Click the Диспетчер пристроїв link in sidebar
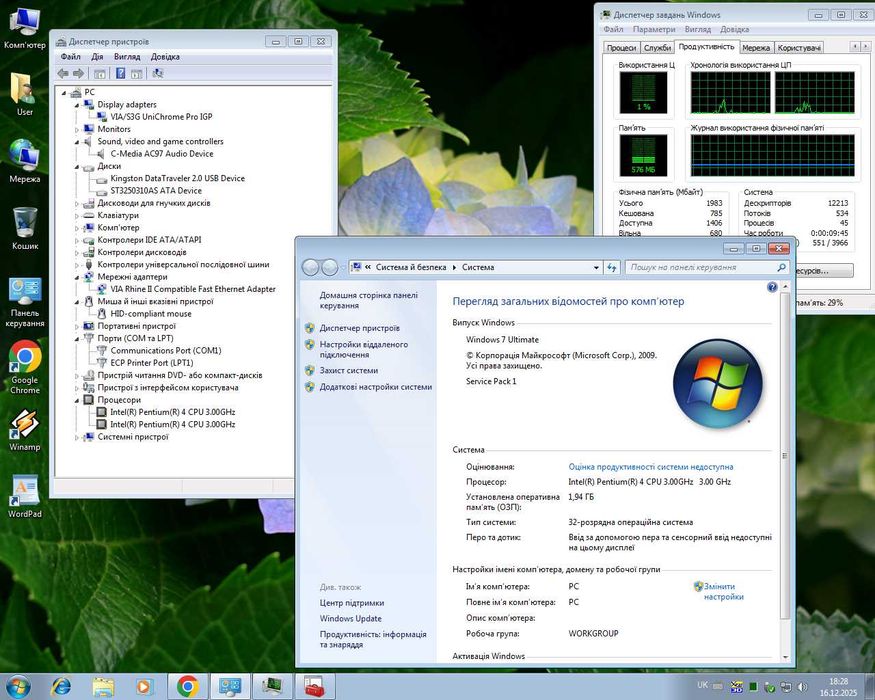Screen dimensions: 875x700 click(x=359, y=328)
